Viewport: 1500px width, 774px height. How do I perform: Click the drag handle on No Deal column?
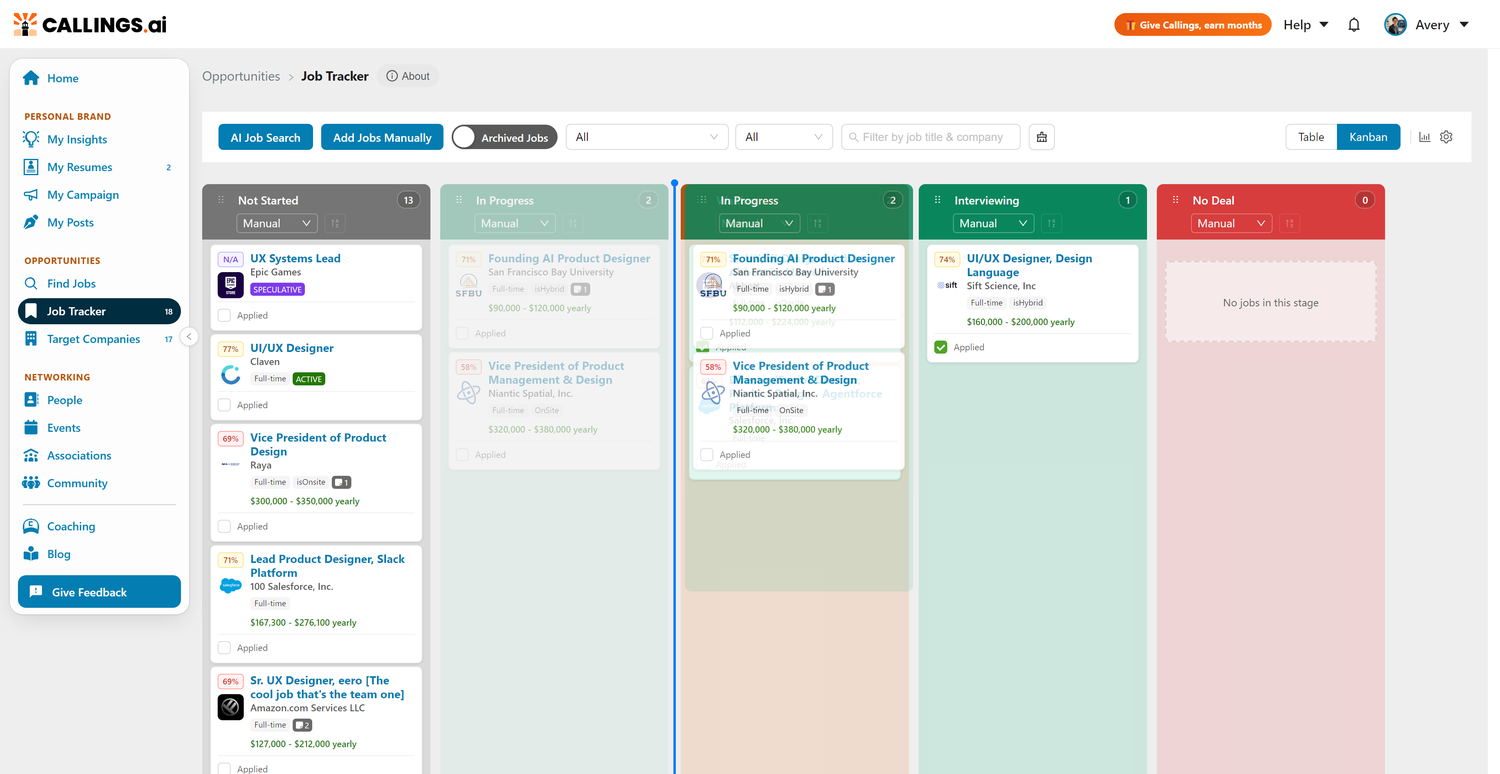[1175, 200]
